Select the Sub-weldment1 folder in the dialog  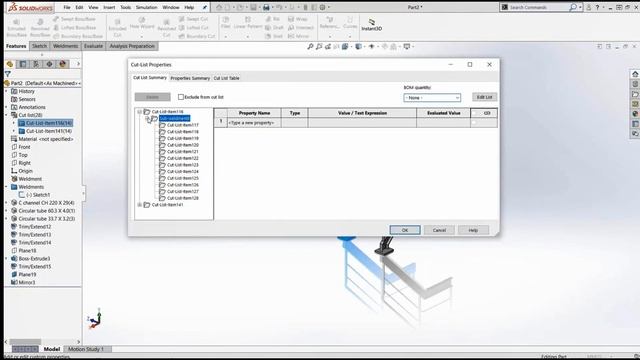coord(174,118)
